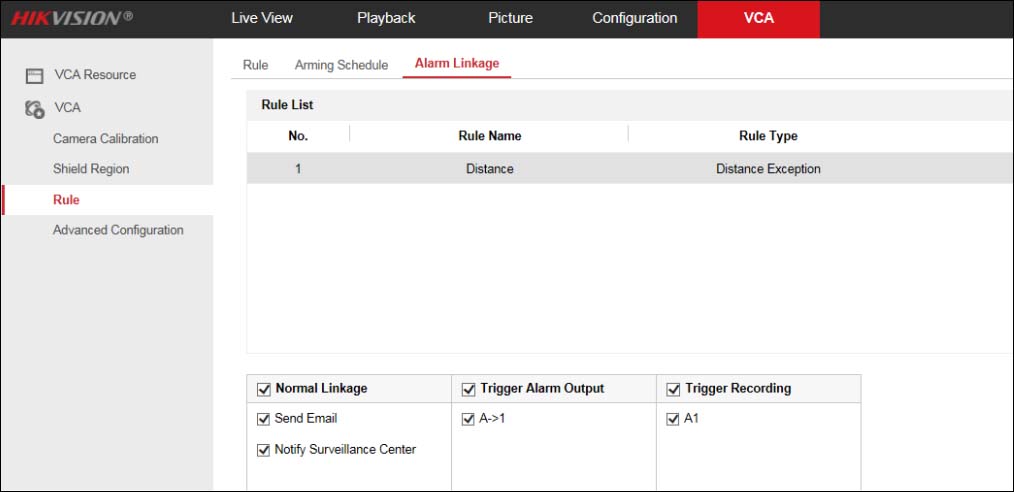This screenshot has width=1014, height=492.
Task: Click the Rule Name column header
Action: pos(490,136)
